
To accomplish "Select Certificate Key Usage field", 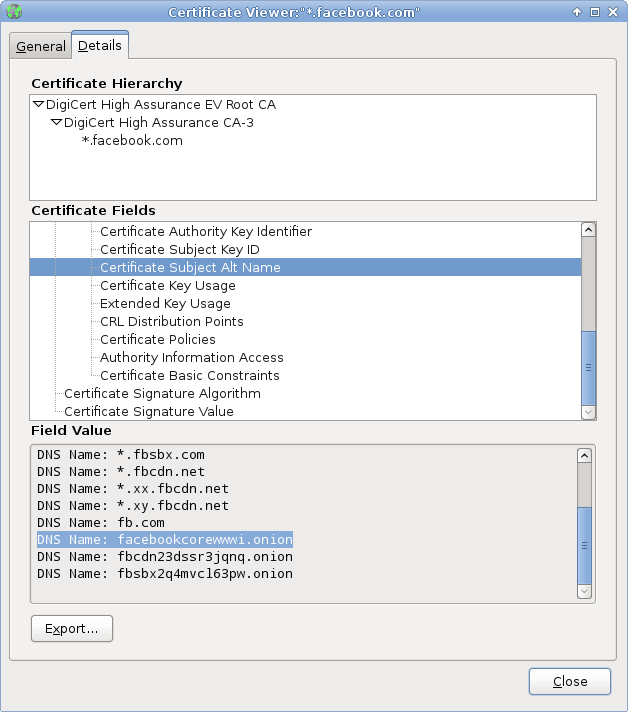I will (168, 286).
